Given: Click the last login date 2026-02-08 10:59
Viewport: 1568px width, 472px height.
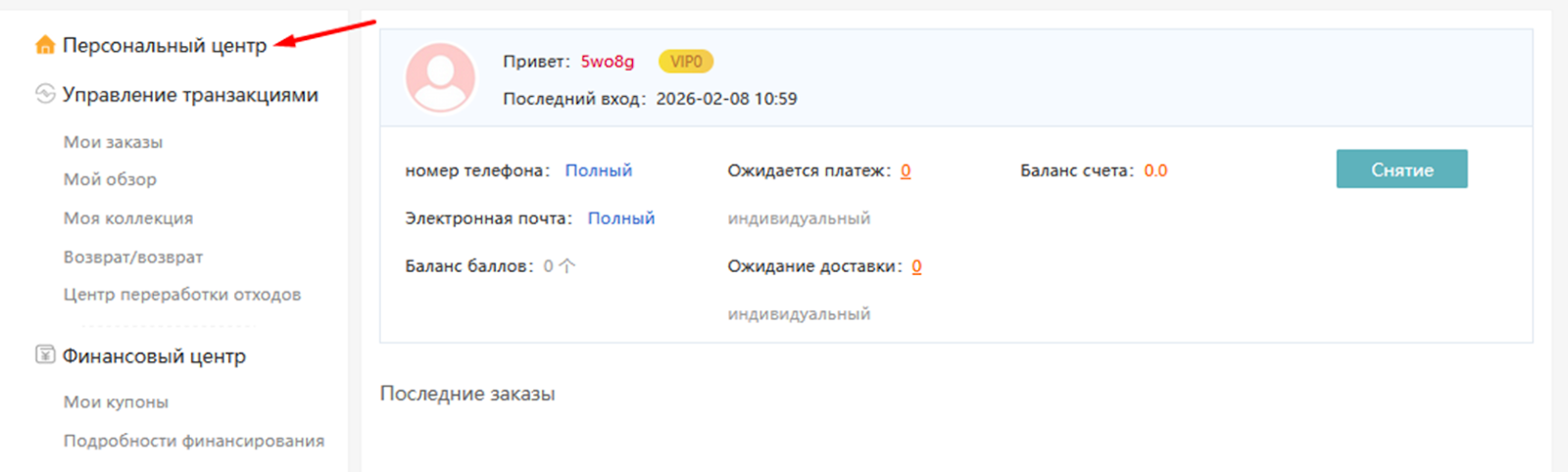Looking at the screenshot, I should 726,99.
